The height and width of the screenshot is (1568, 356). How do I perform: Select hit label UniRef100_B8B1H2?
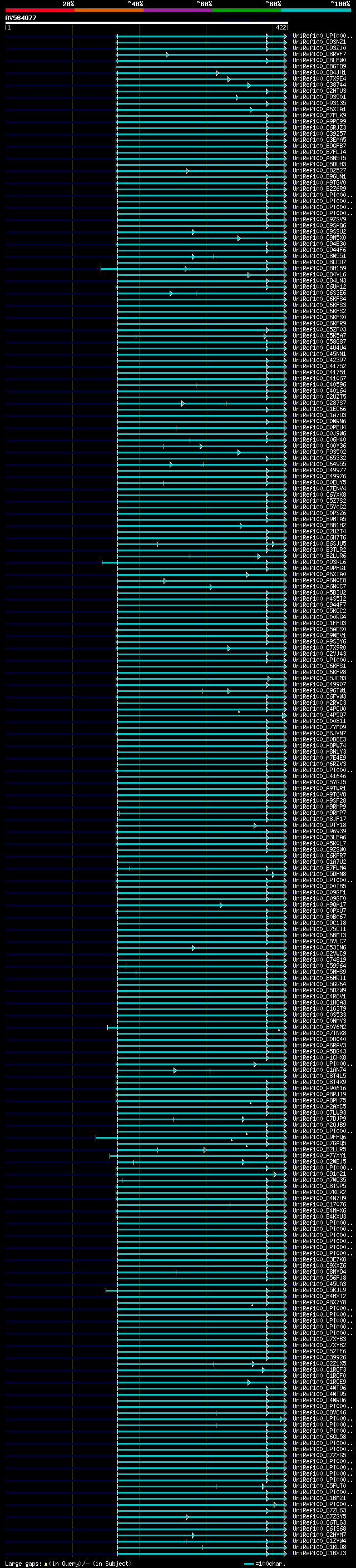pyautogui.click(x=319, y=525)
